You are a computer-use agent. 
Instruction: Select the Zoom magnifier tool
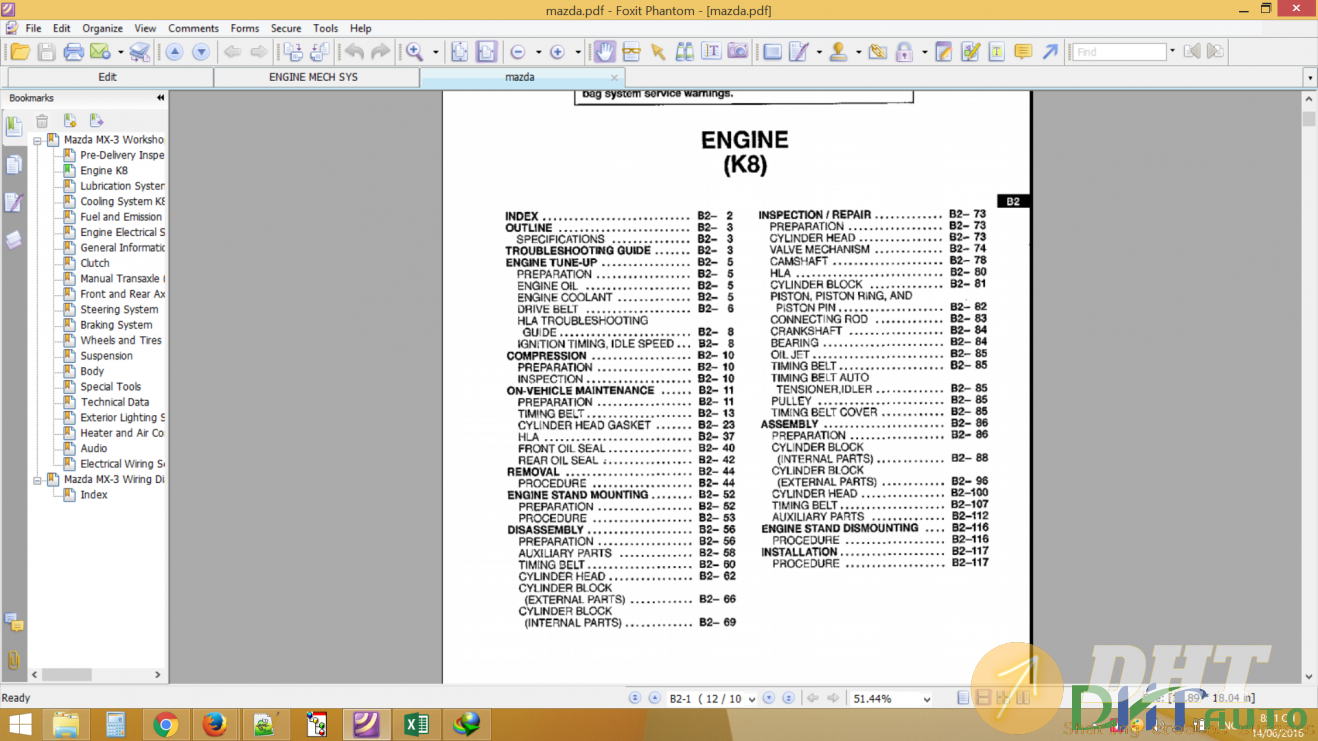414,52
